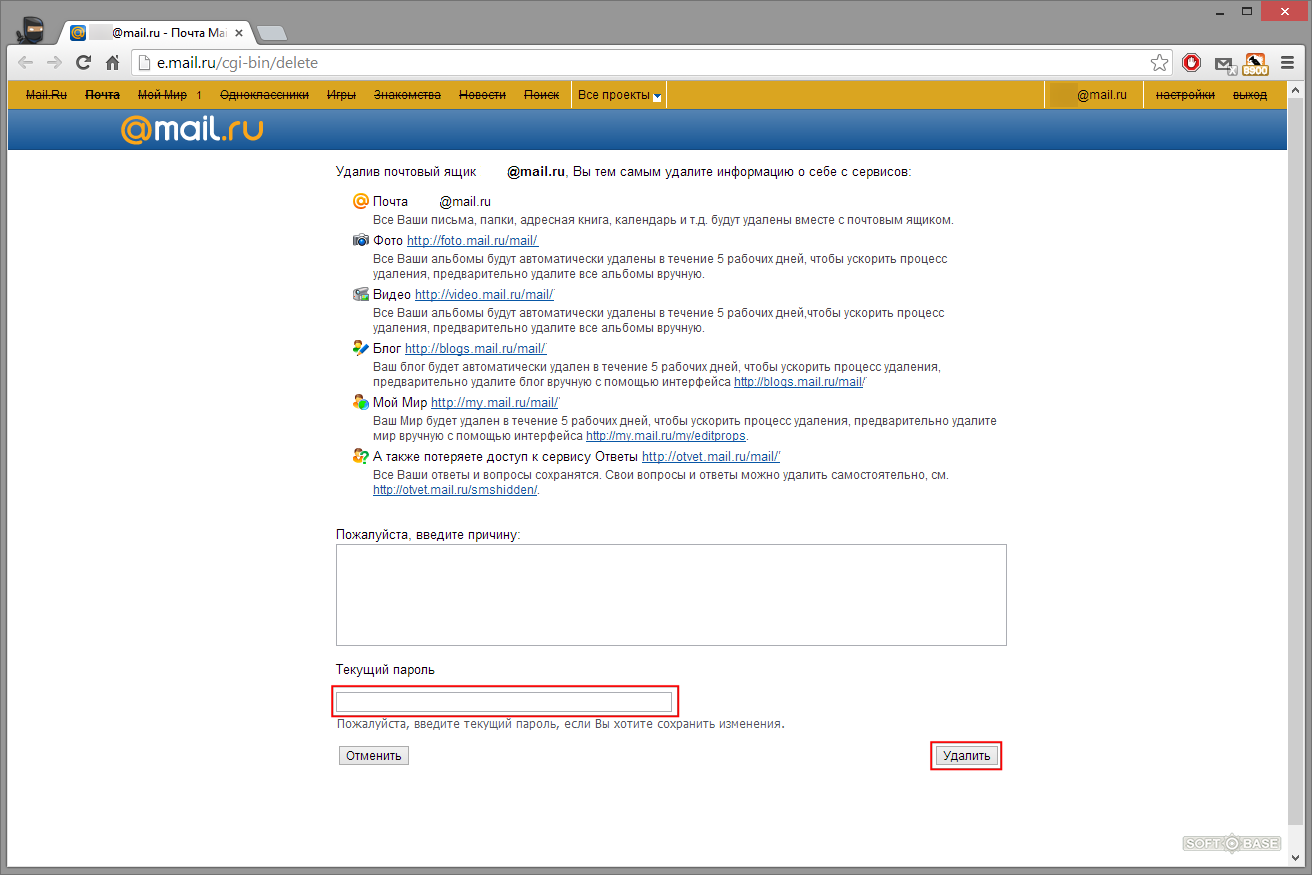The width and height of the screenshot is (1312, 875).
Task: Bookmark page with star icon
Action: click(1159, 63)
